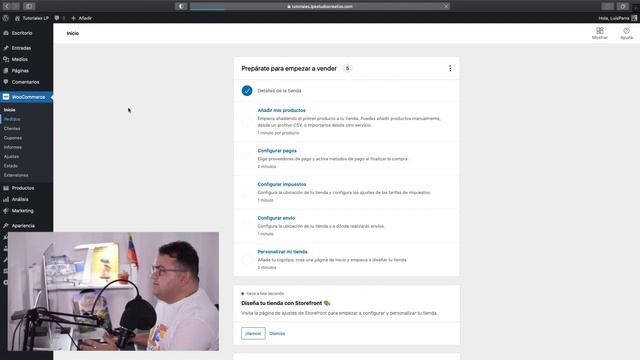Open the Extensiones submenu item

[x=16, y=176]
